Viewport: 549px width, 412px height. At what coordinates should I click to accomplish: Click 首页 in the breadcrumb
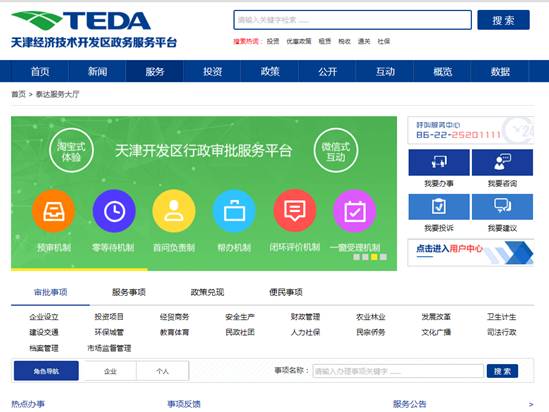pos(19,94)
